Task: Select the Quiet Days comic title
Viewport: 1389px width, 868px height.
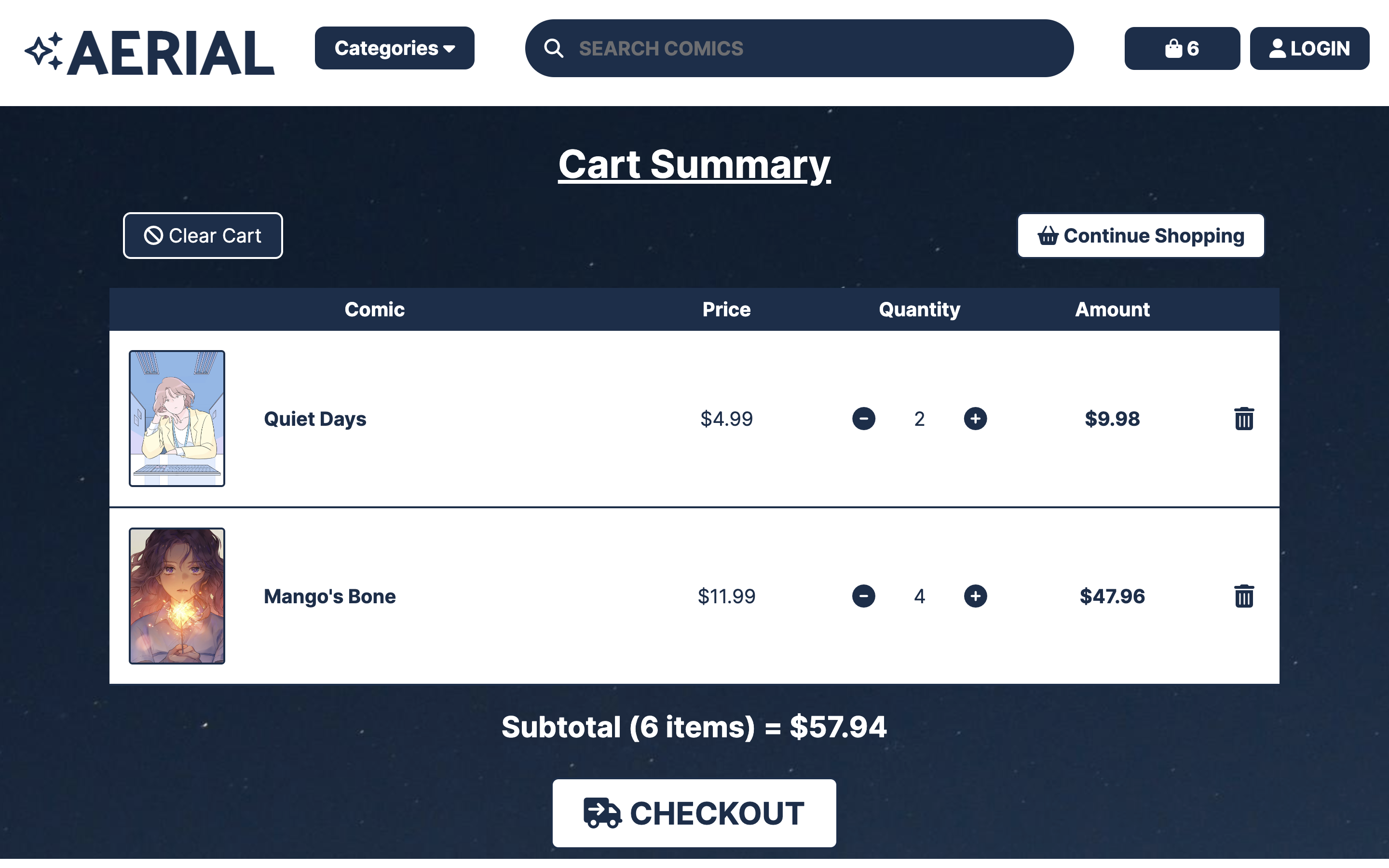Action: [x=314, y=419]
